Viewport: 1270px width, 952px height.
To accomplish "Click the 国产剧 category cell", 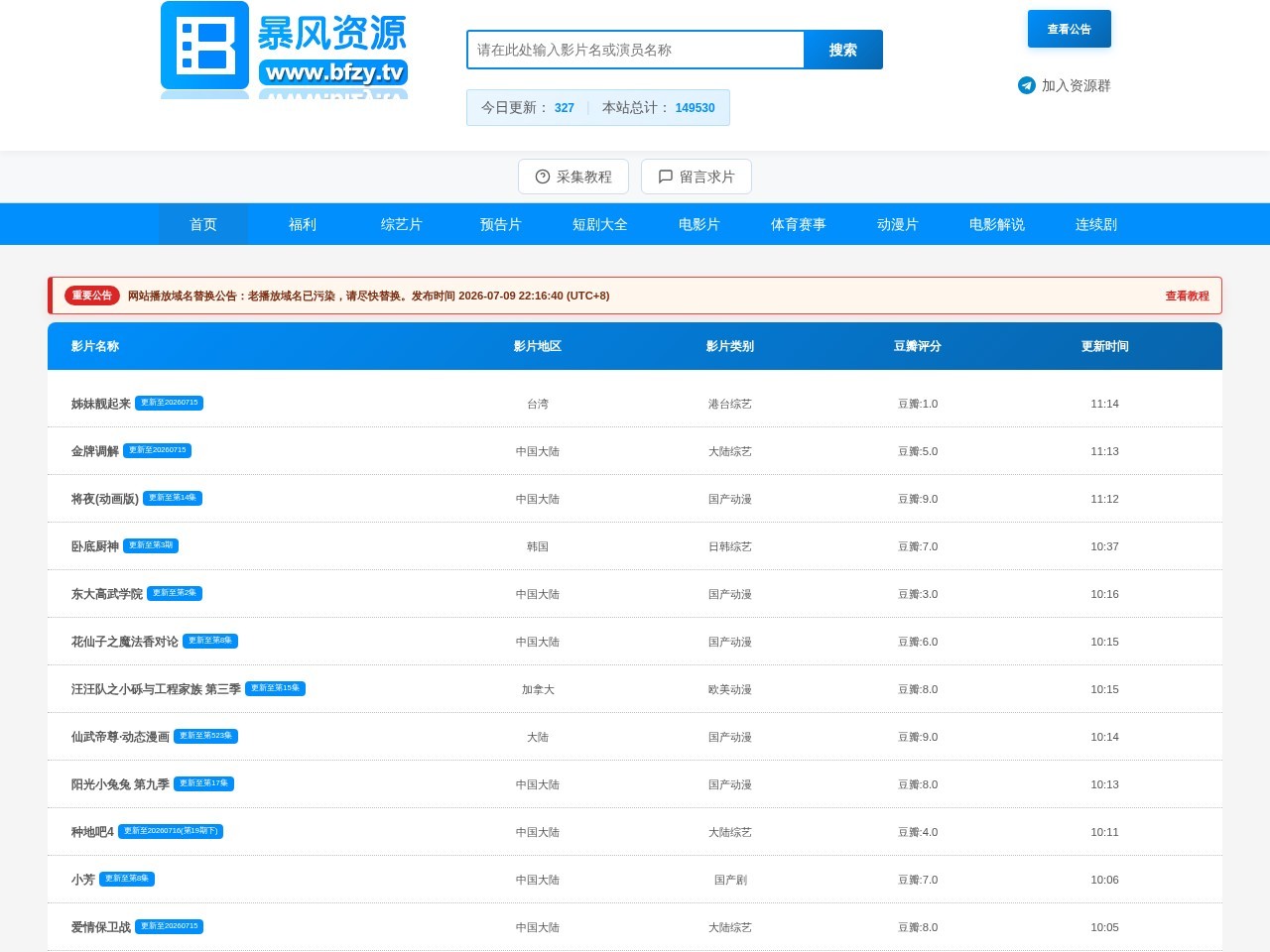I will [x=730, y=880].
